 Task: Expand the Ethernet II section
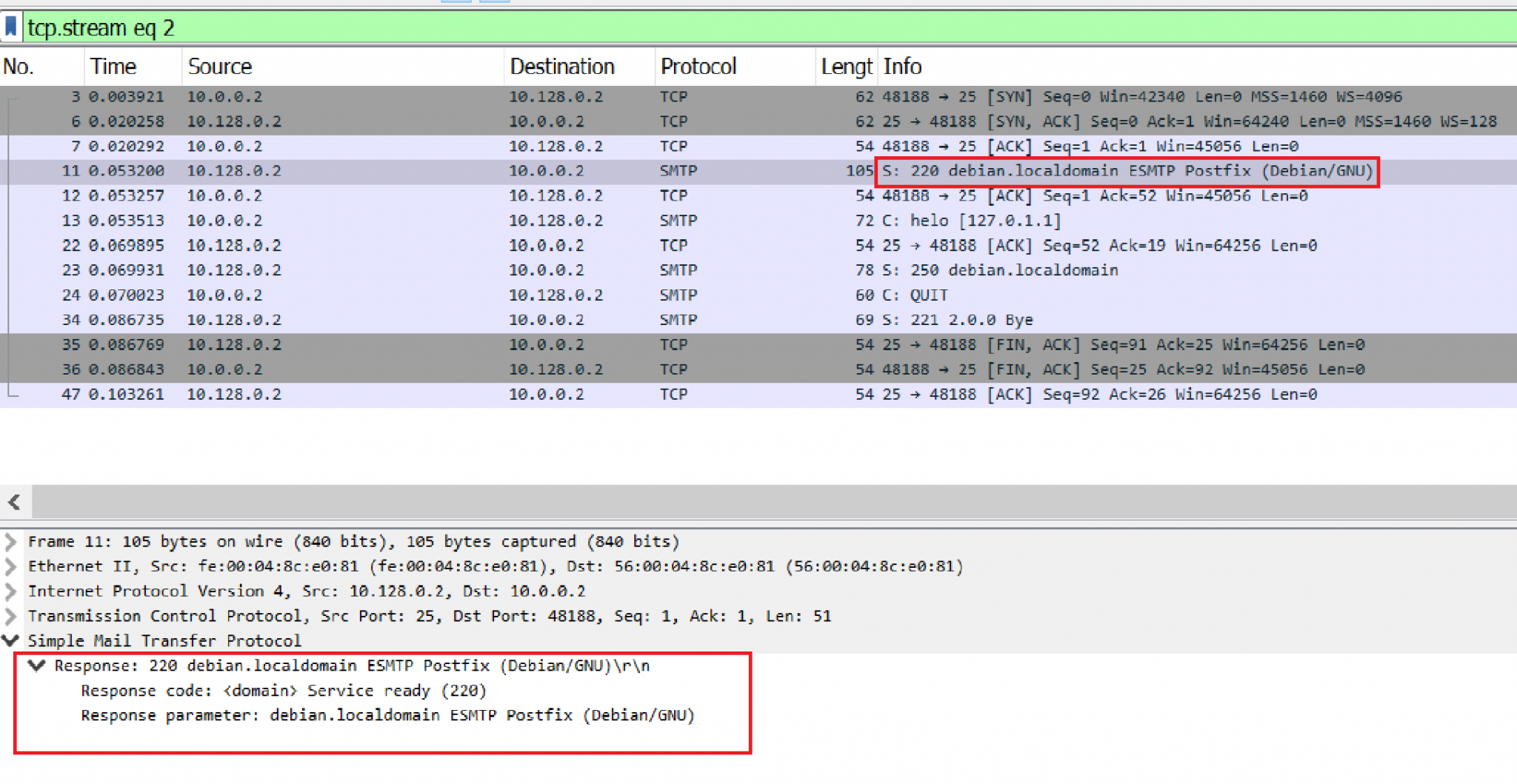(10, 566)
